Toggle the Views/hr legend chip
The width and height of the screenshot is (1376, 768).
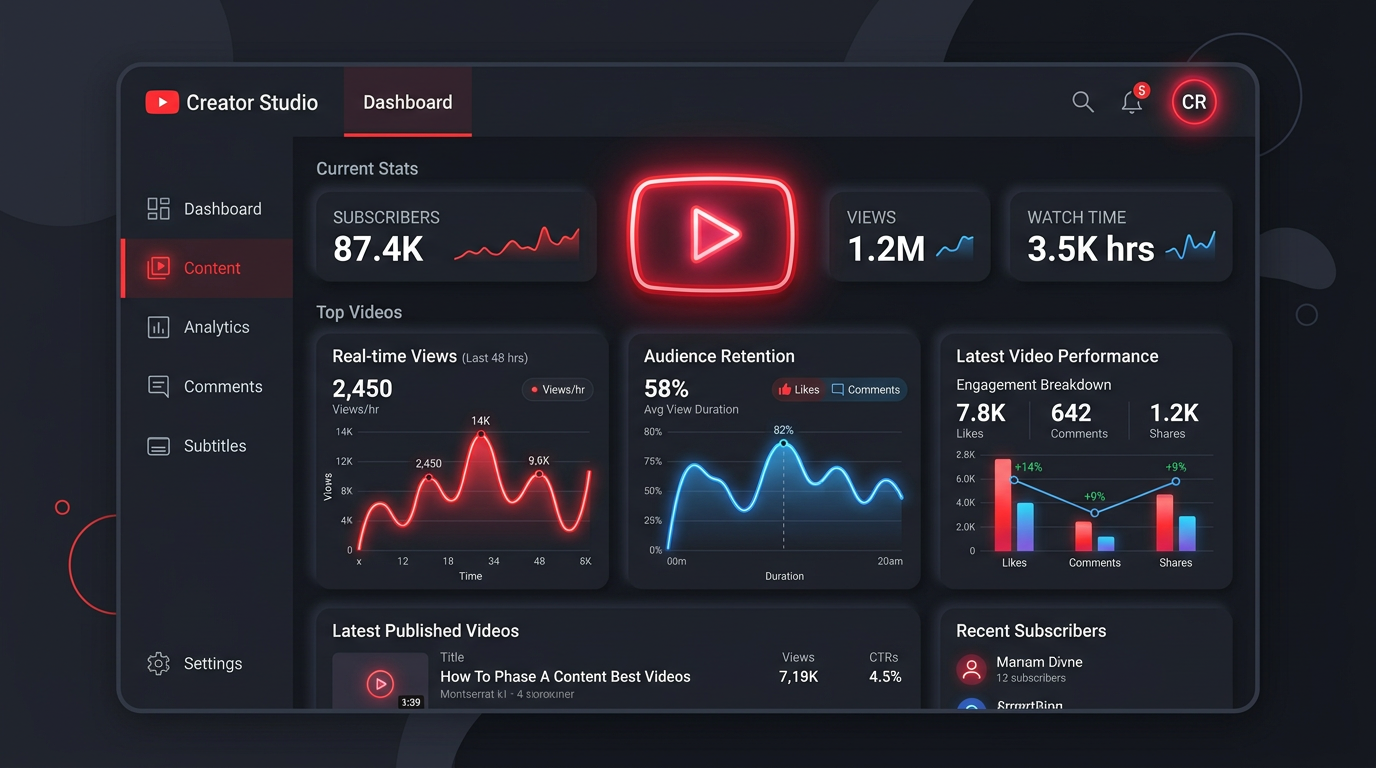click(558, 390)
